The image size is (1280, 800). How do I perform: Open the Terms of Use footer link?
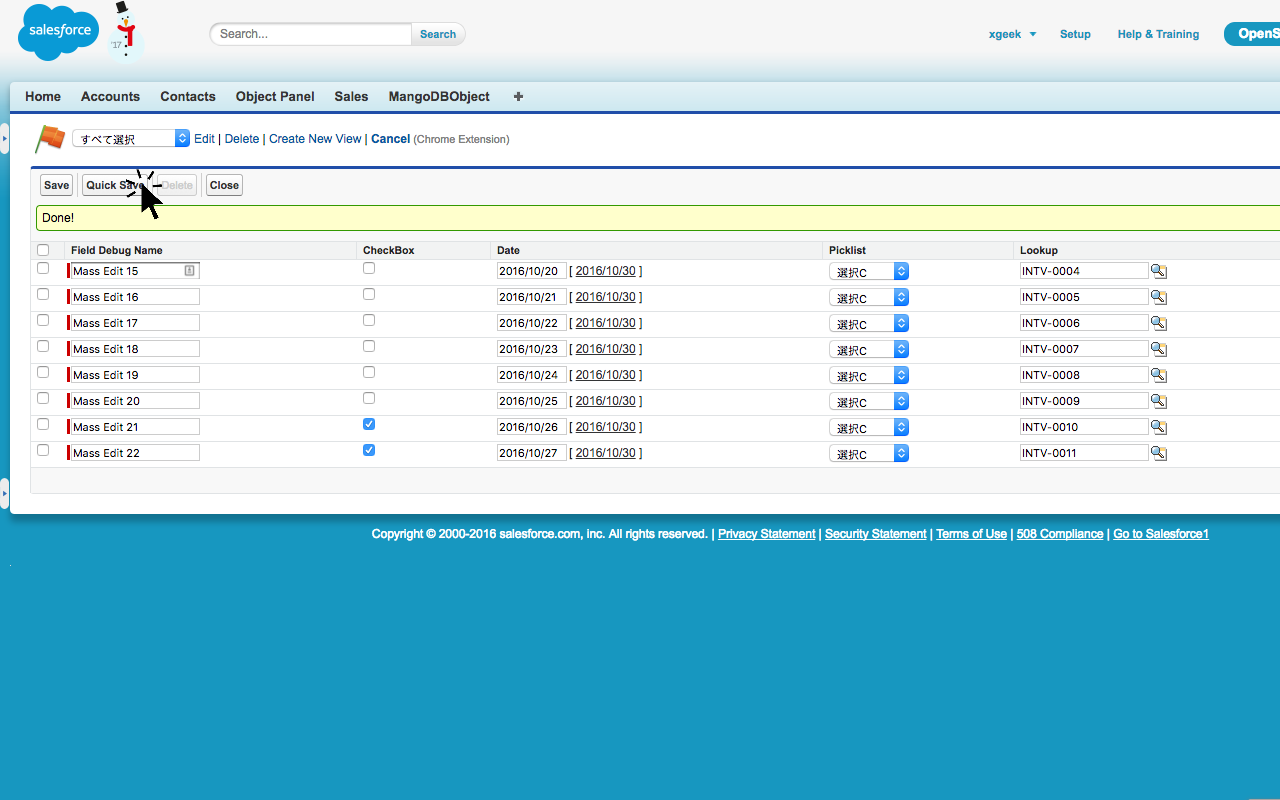pyautogui.click(x=971, y=534)
